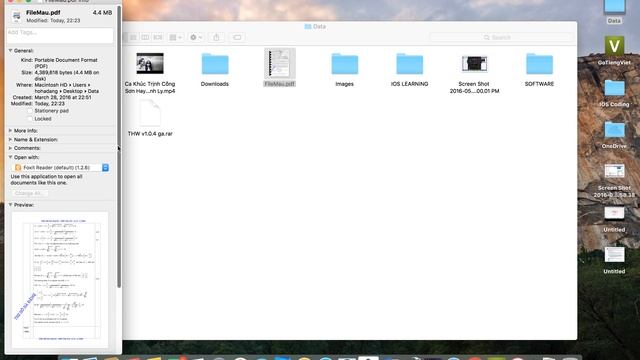Select cover flow view icon in Finder toolbar
This screenshot has width=640, height=360.
[x=158, y=37]
